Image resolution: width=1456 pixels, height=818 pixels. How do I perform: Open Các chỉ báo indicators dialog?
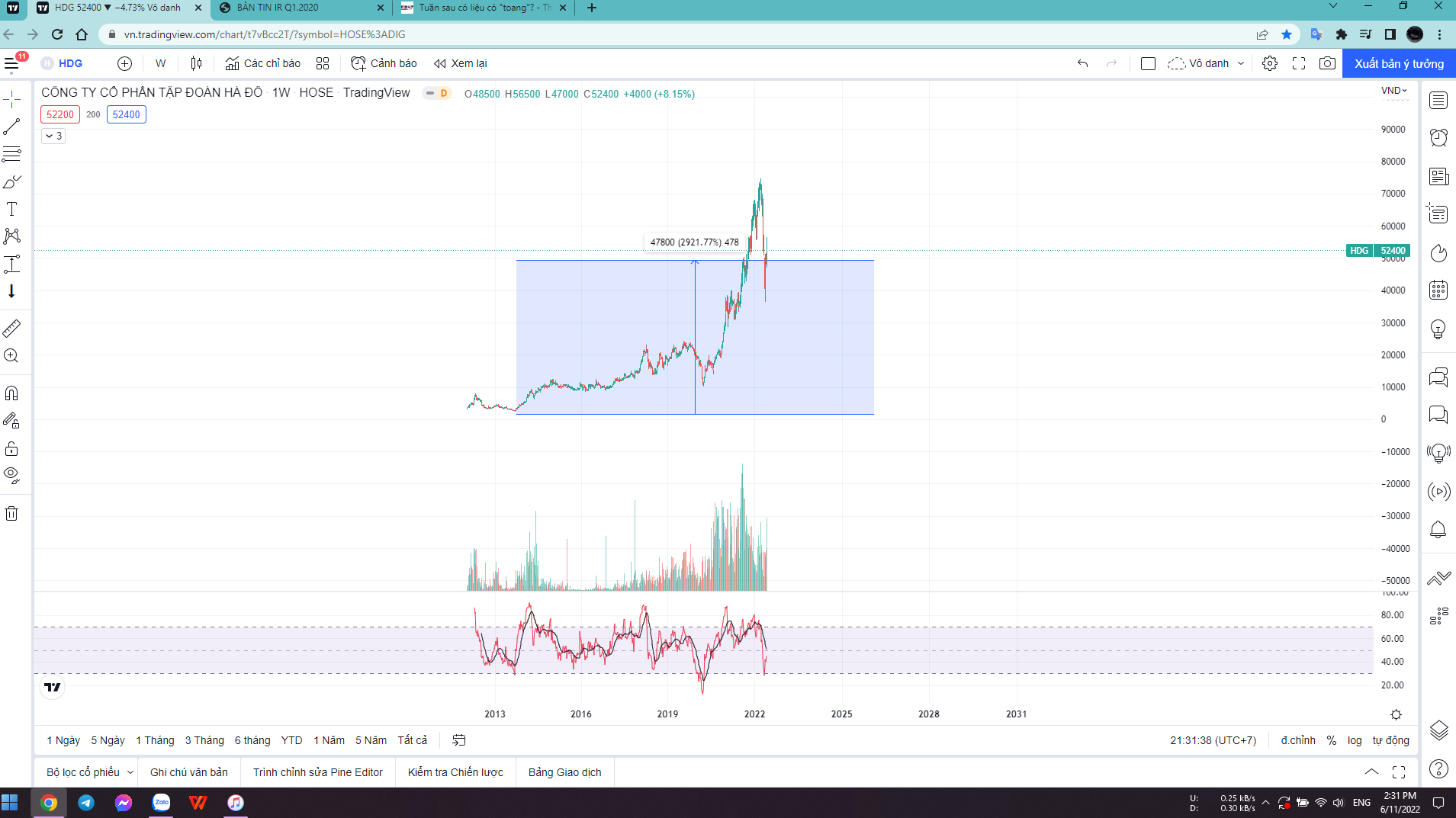(x=263, y=63)
